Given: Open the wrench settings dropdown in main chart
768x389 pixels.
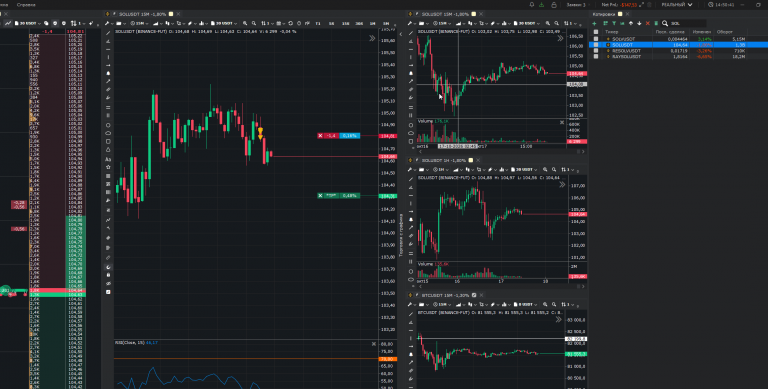Looking at the screenshot, I should [109, 23].
